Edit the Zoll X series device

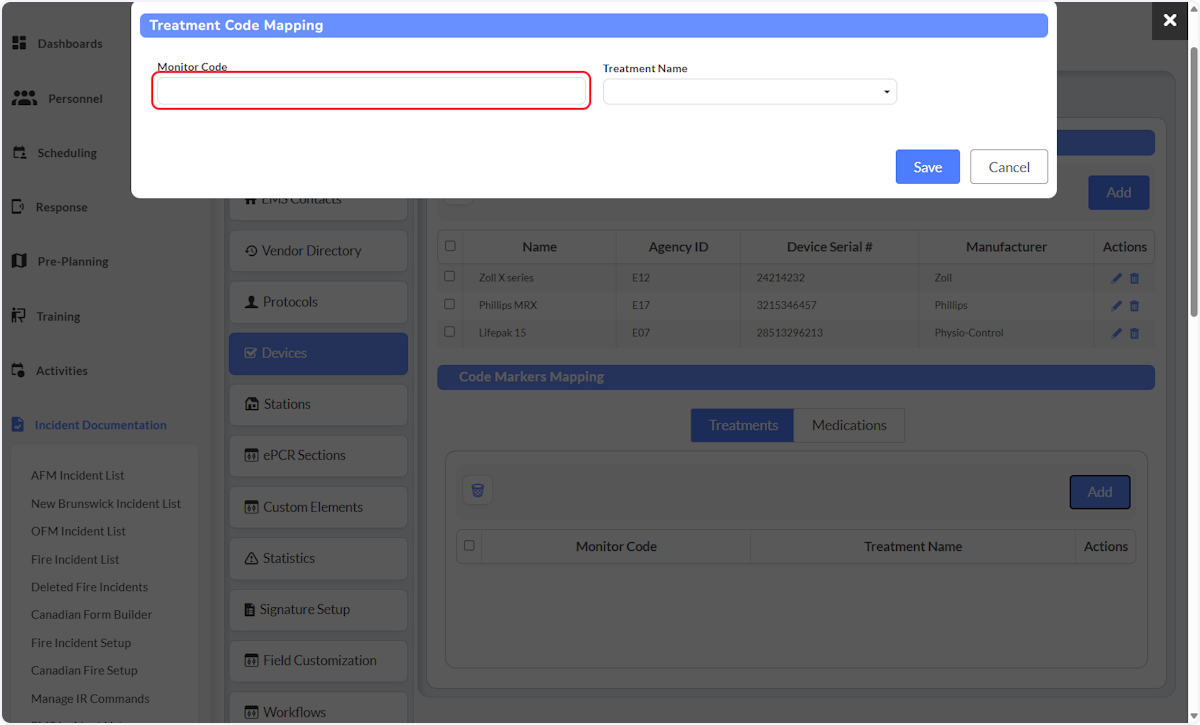[x=1117, y=278]
